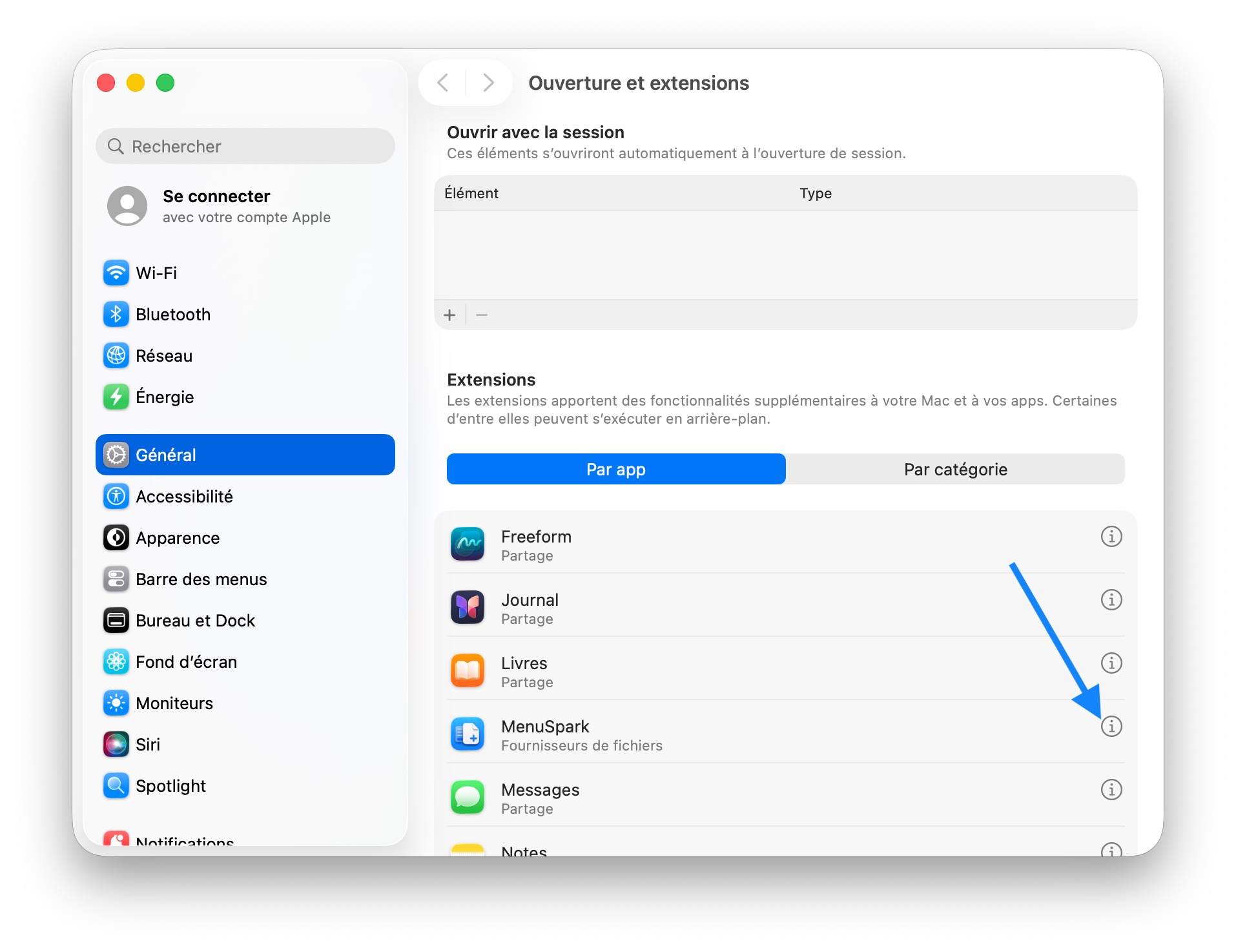Viewport: 1236px width, 952px height.
Task: Select the Moniteurs label in sidebar
Action: pyautogui.click(x=174, y=703)
